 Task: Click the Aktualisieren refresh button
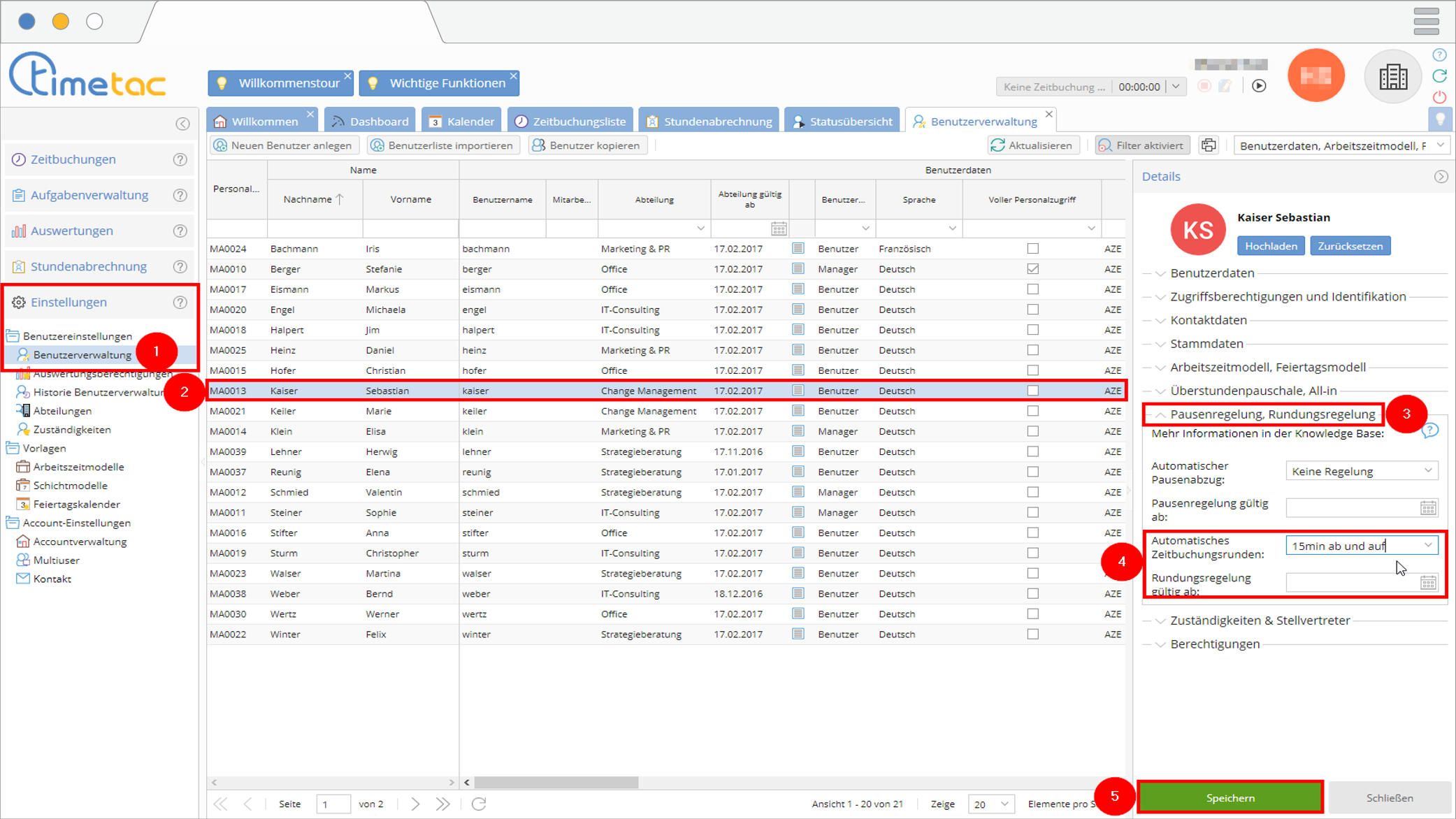1032,145
